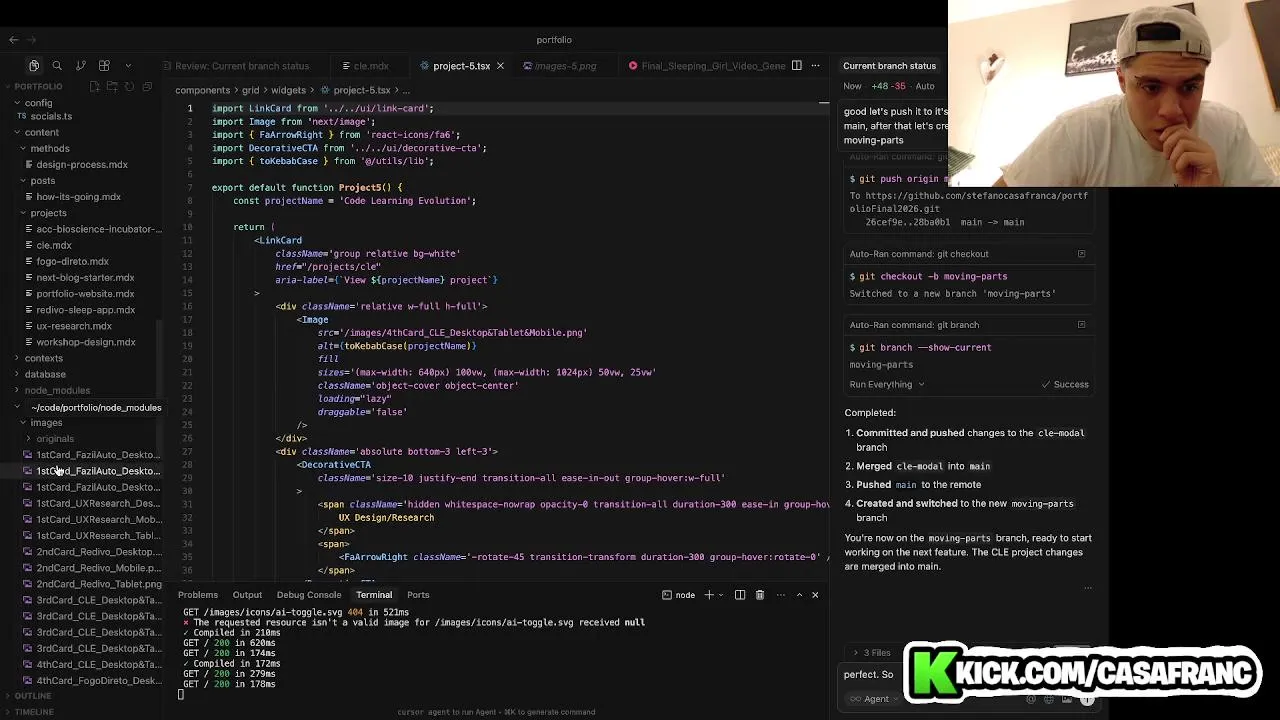1280x720 pixels.
Task: Split the terminal panel
Action: tap(740, 595)
